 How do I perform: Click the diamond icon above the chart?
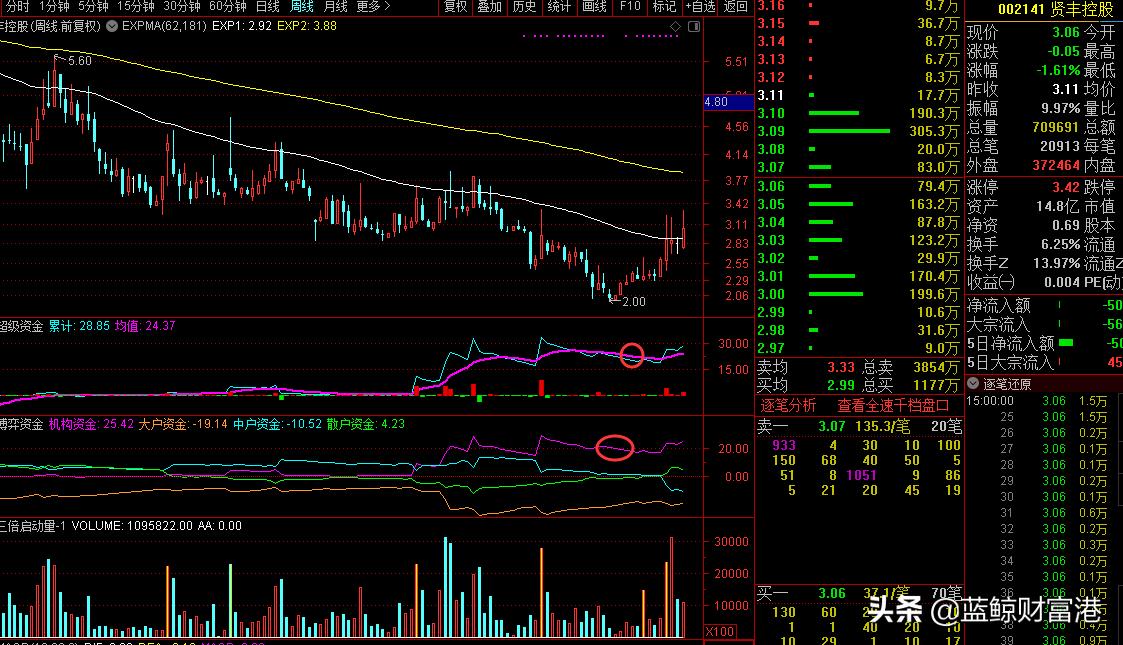coord(674,26)
